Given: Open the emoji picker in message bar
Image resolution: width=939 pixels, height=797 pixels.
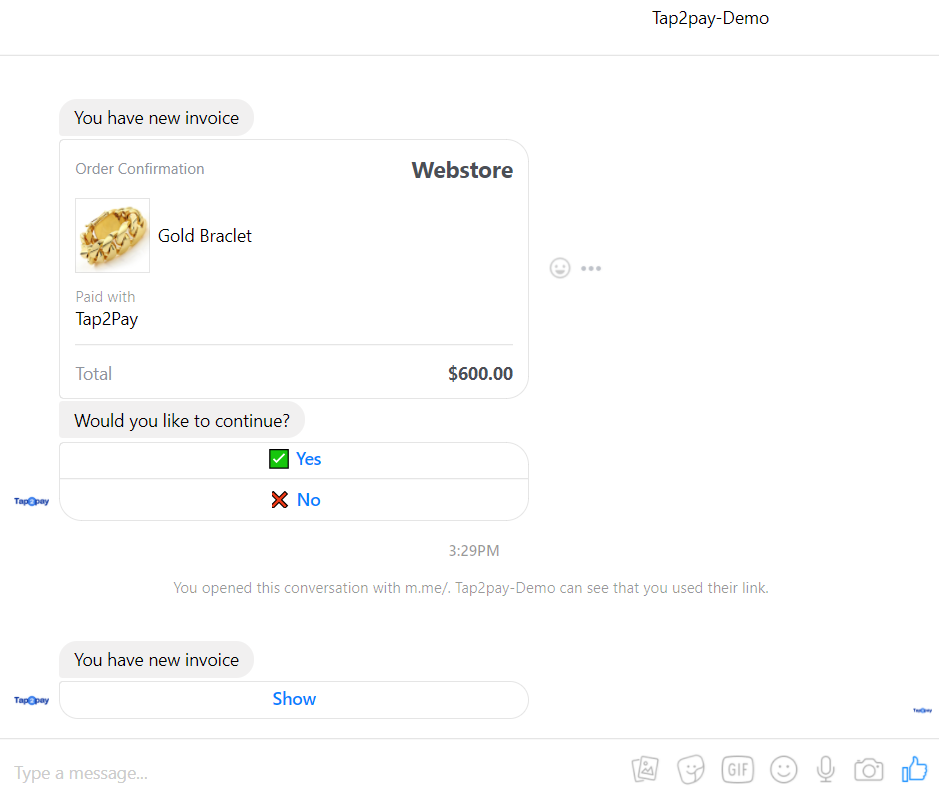Looking at the screenshot, I should pyautogui.click(x=783, y=769).
